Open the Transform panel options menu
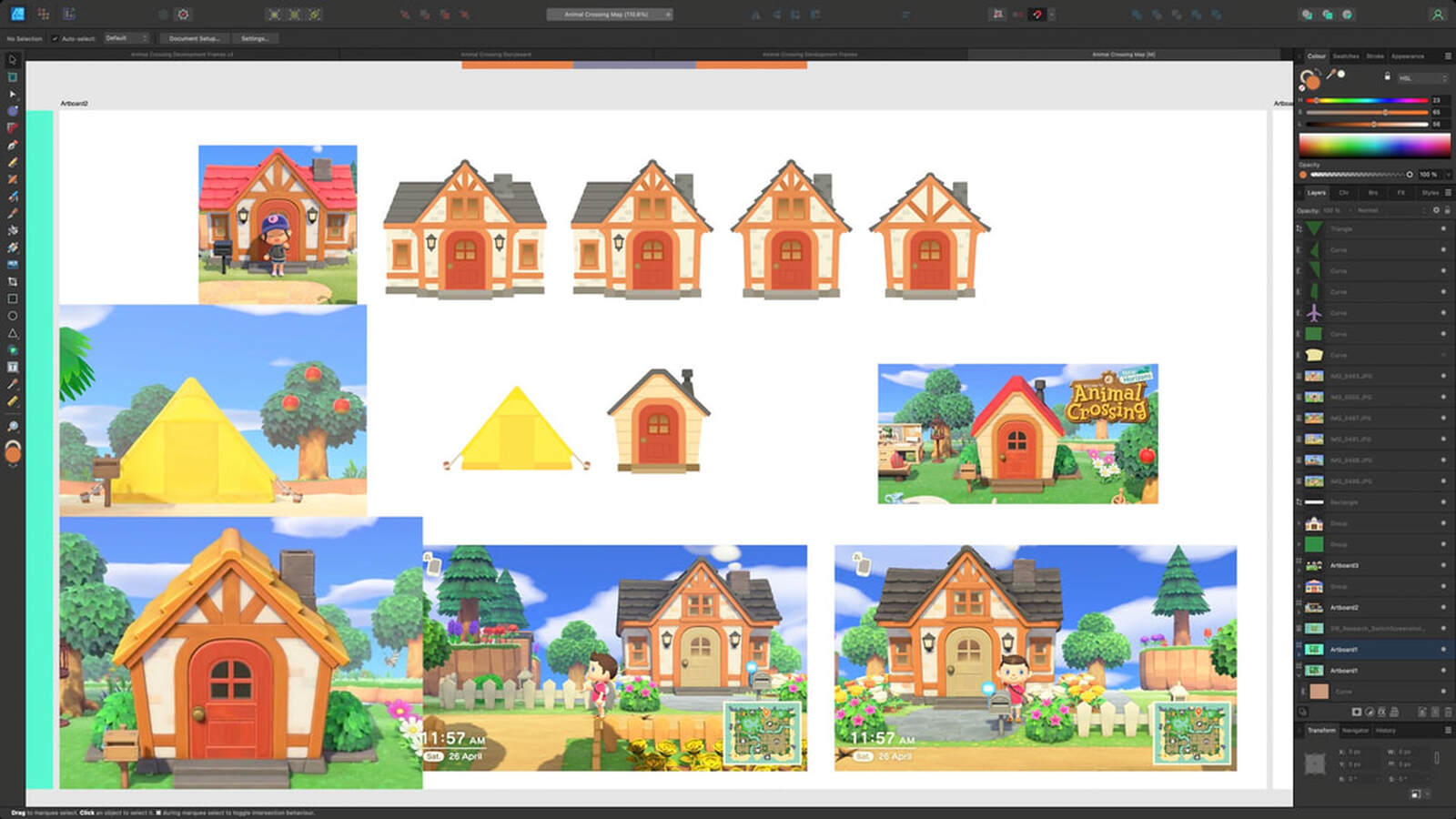This screenshot has width=1456, height=819. point(1448,730)
